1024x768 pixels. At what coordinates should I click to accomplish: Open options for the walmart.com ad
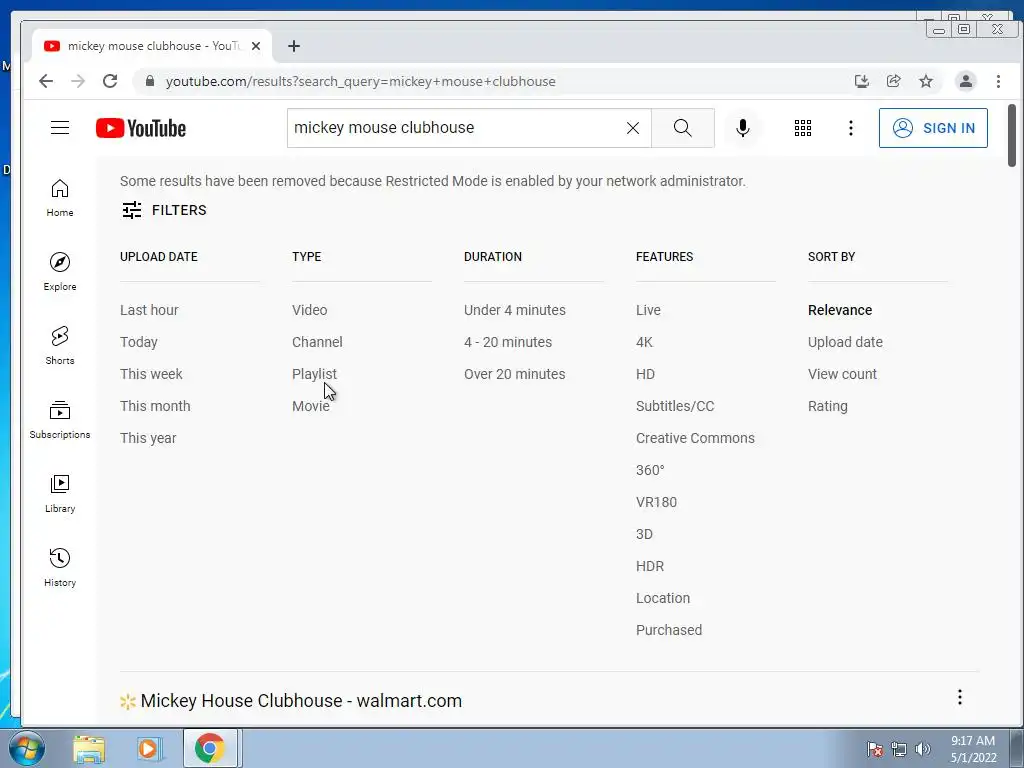[x=959, y=697]
